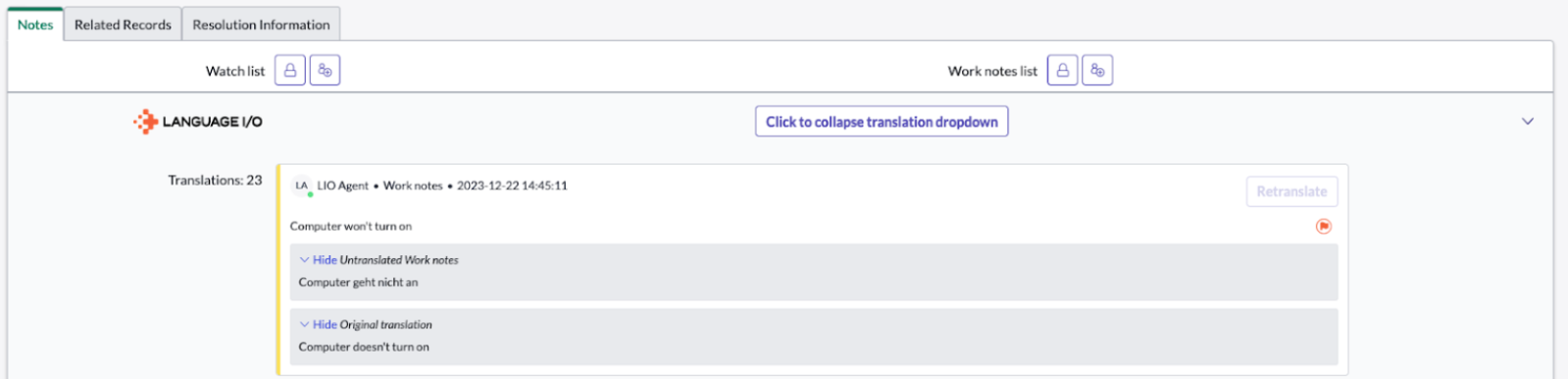This screenshot has width=1568, height=379.
Task: Click the Retranslate button
Action: (1291, 191)
